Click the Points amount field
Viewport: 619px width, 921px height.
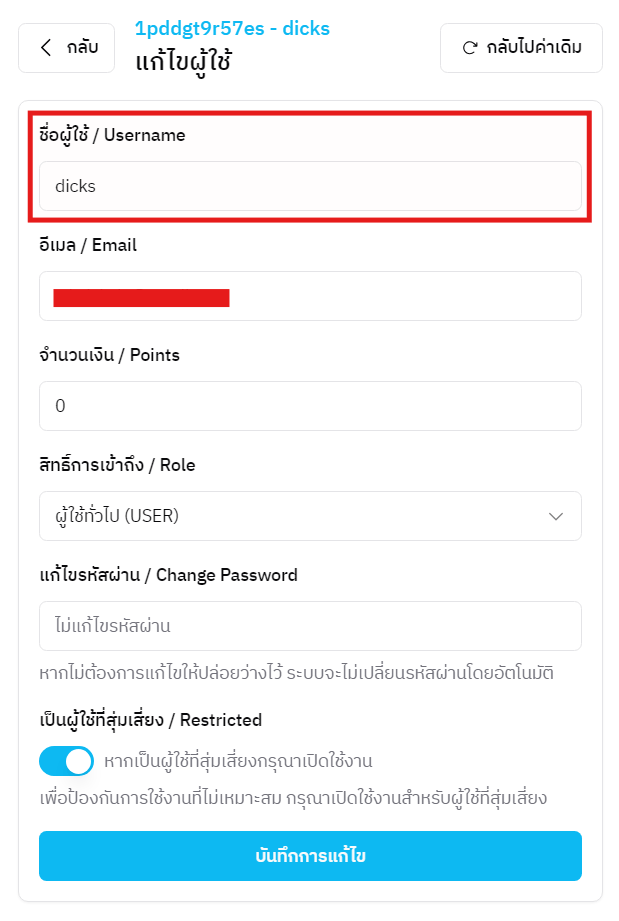click(x=310, y=406)
